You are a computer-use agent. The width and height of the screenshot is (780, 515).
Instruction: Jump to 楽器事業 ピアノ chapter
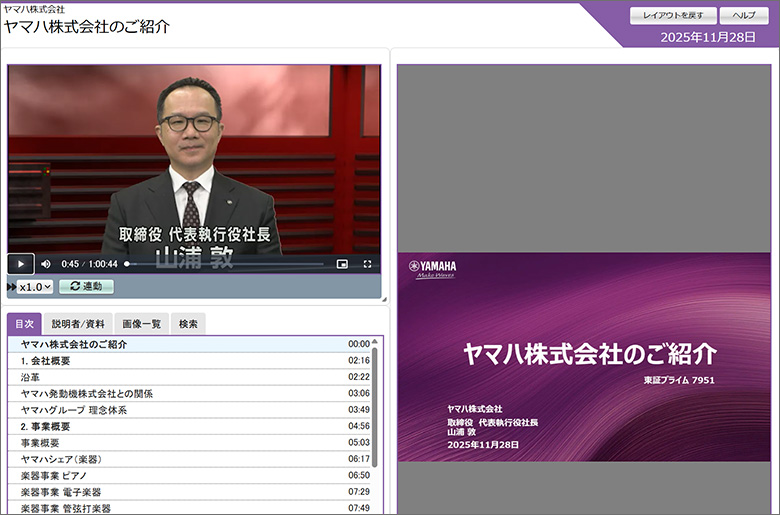click(189, 476)
